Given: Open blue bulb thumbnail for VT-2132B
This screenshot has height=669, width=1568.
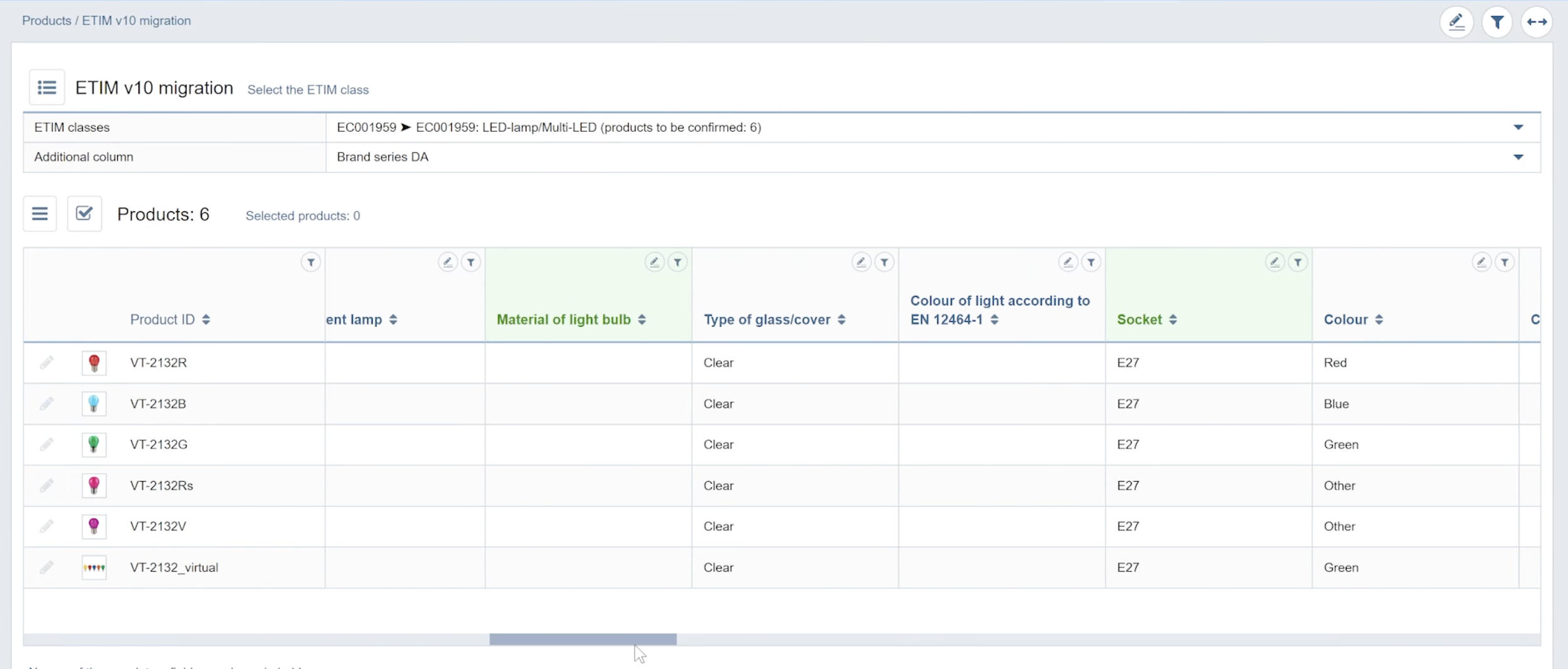Looking at the screenshot, I should pyautogui.click(x=94, y=404).
